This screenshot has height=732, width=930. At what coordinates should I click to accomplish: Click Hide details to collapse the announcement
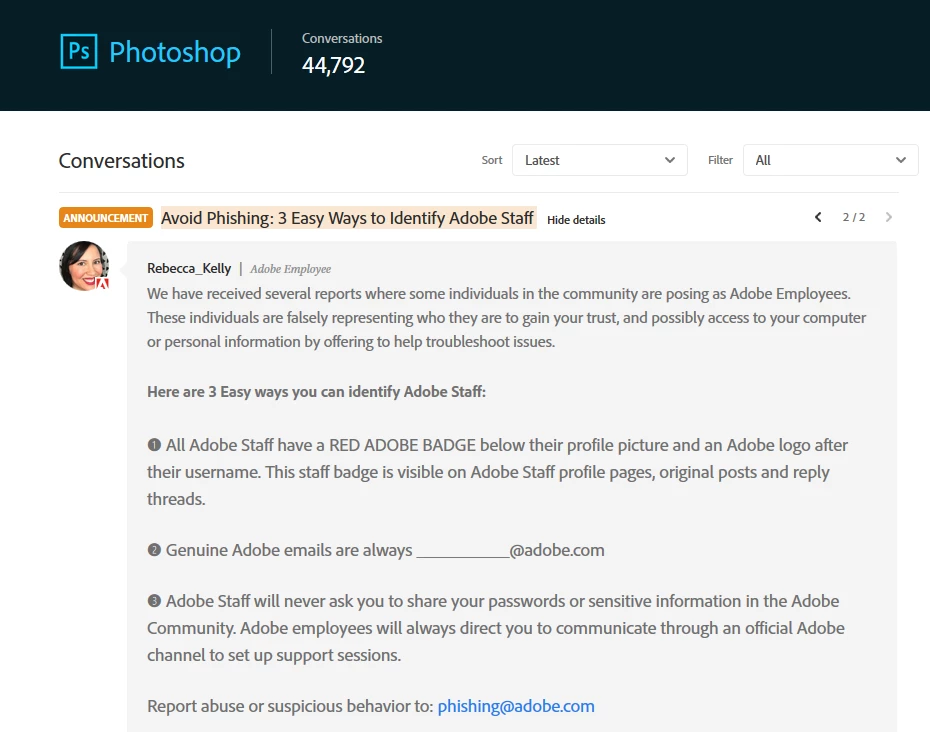click(576, 220)
